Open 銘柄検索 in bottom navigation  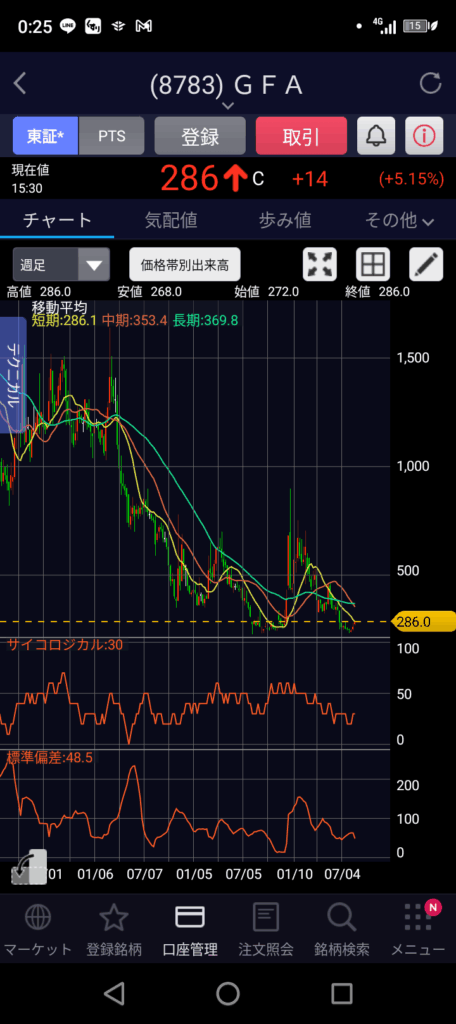[342, 930]
